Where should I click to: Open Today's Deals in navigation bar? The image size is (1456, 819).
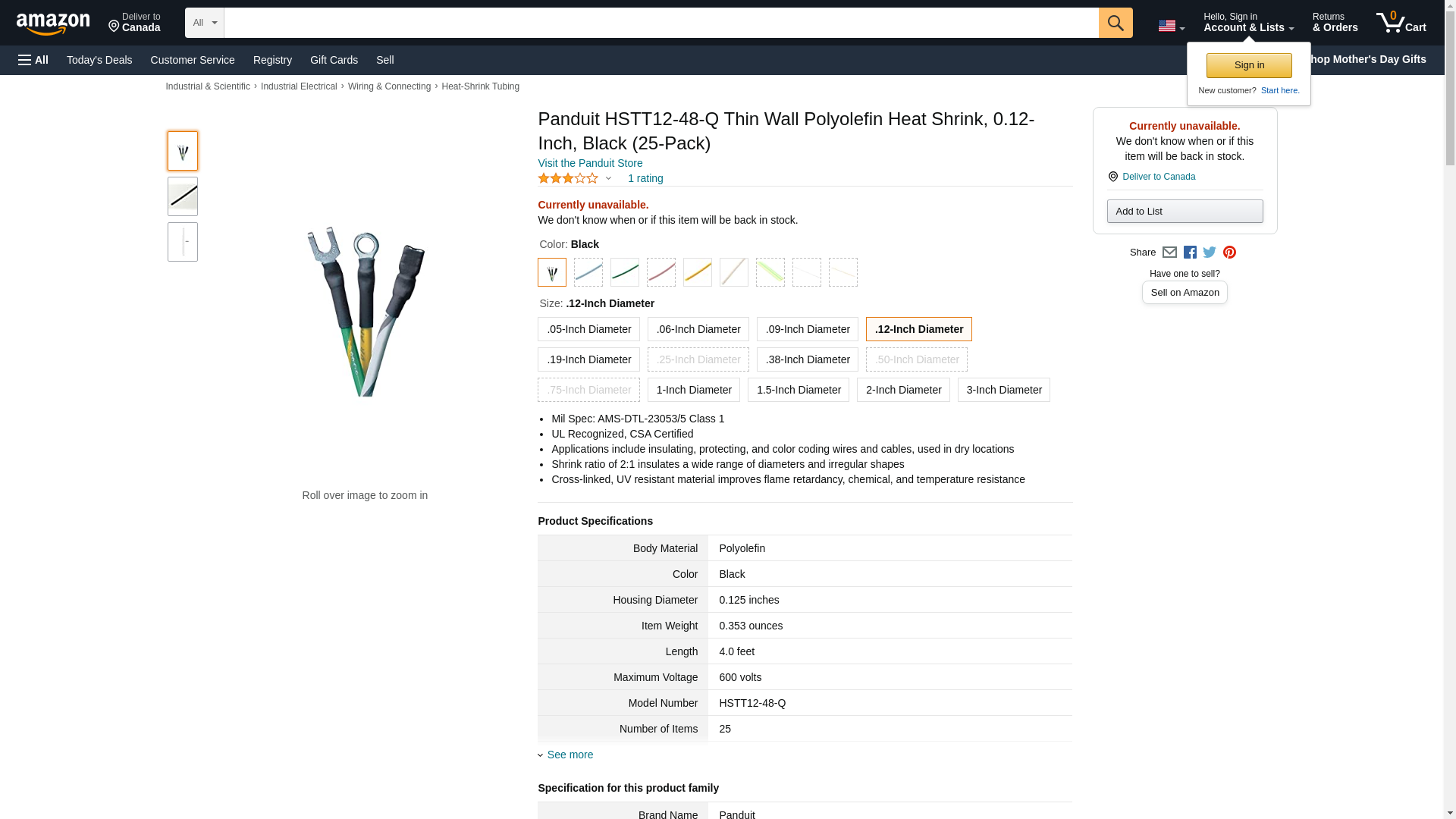pyautogui.click(x=99, y=60)
